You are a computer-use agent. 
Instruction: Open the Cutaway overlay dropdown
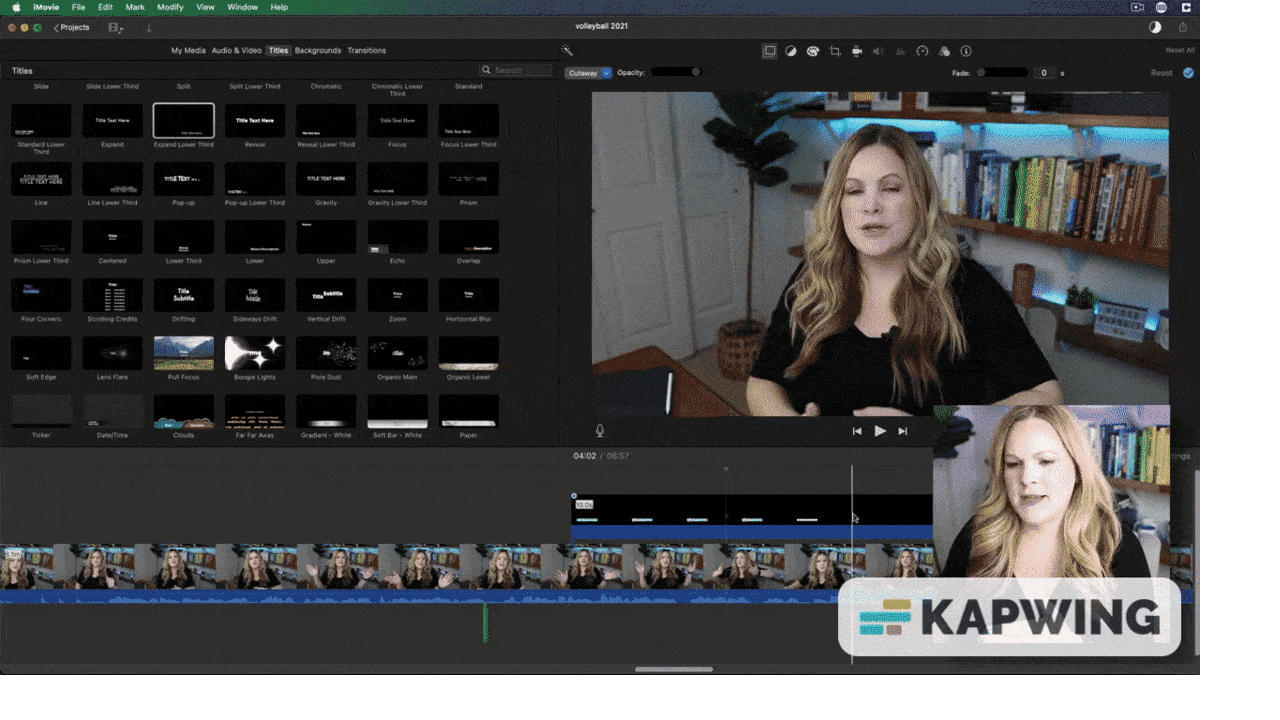coord(588,73)
